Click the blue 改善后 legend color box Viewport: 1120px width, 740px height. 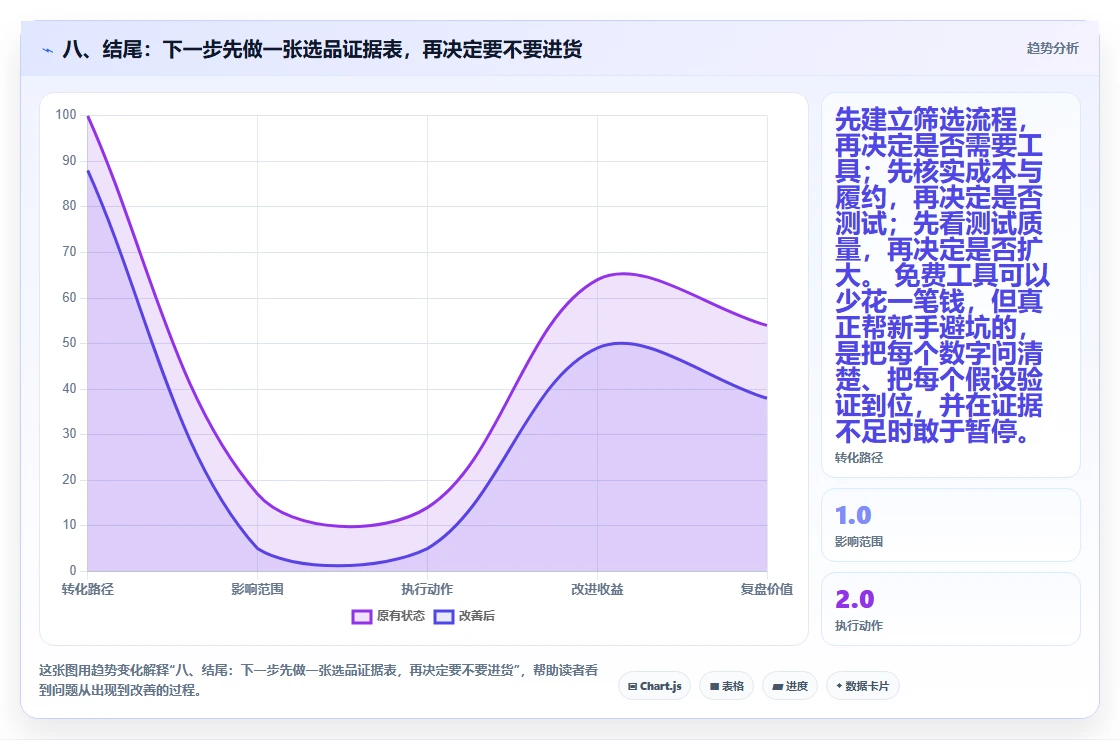point(444,616)
